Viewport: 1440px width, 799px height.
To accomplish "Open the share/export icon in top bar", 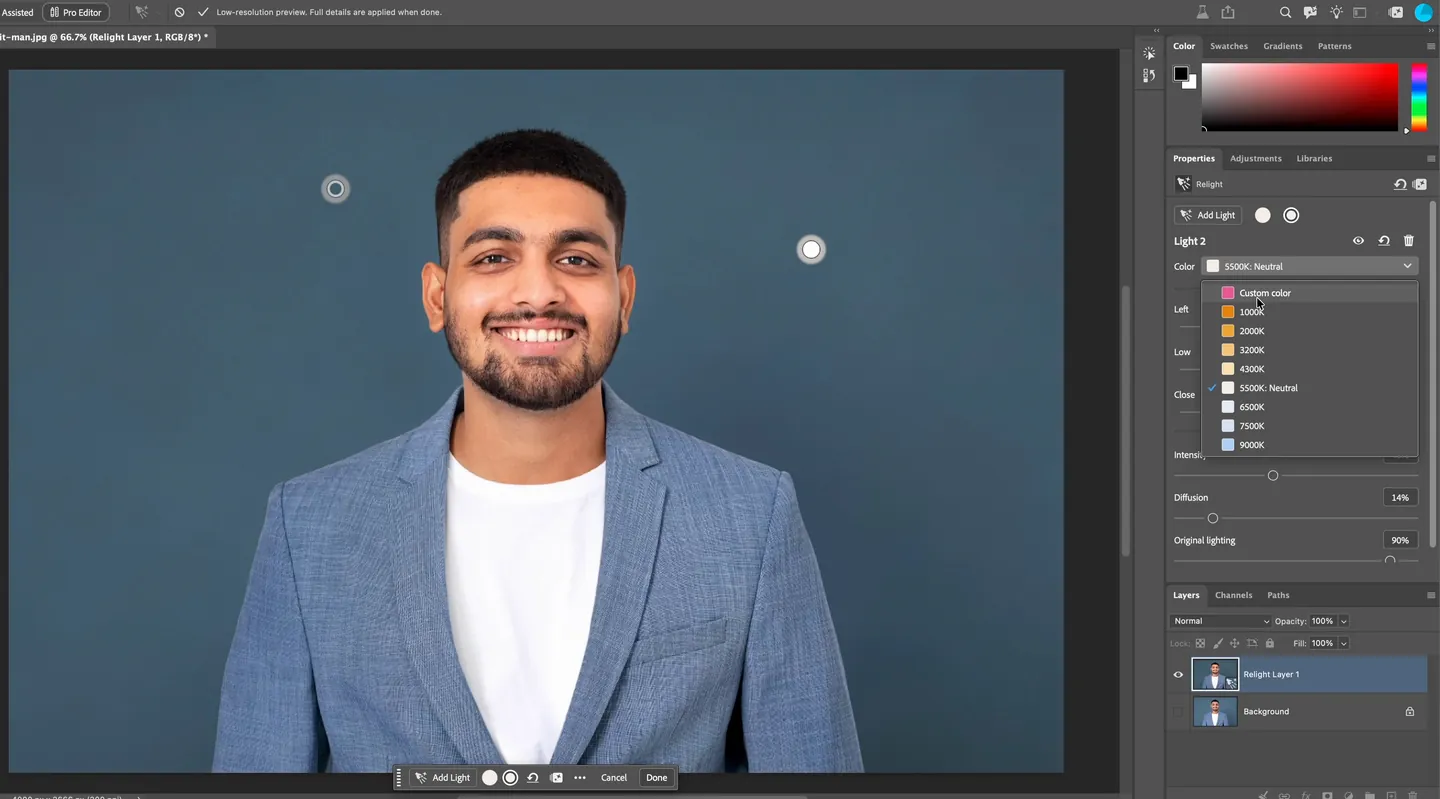I will coord(1228,12).
